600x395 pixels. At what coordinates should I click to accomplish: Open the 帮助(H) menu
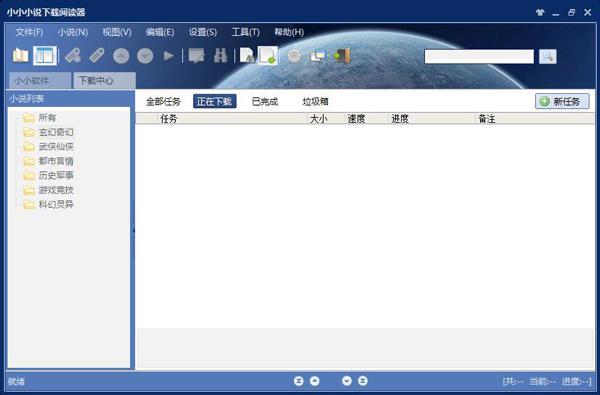click(x=289, y=33)
